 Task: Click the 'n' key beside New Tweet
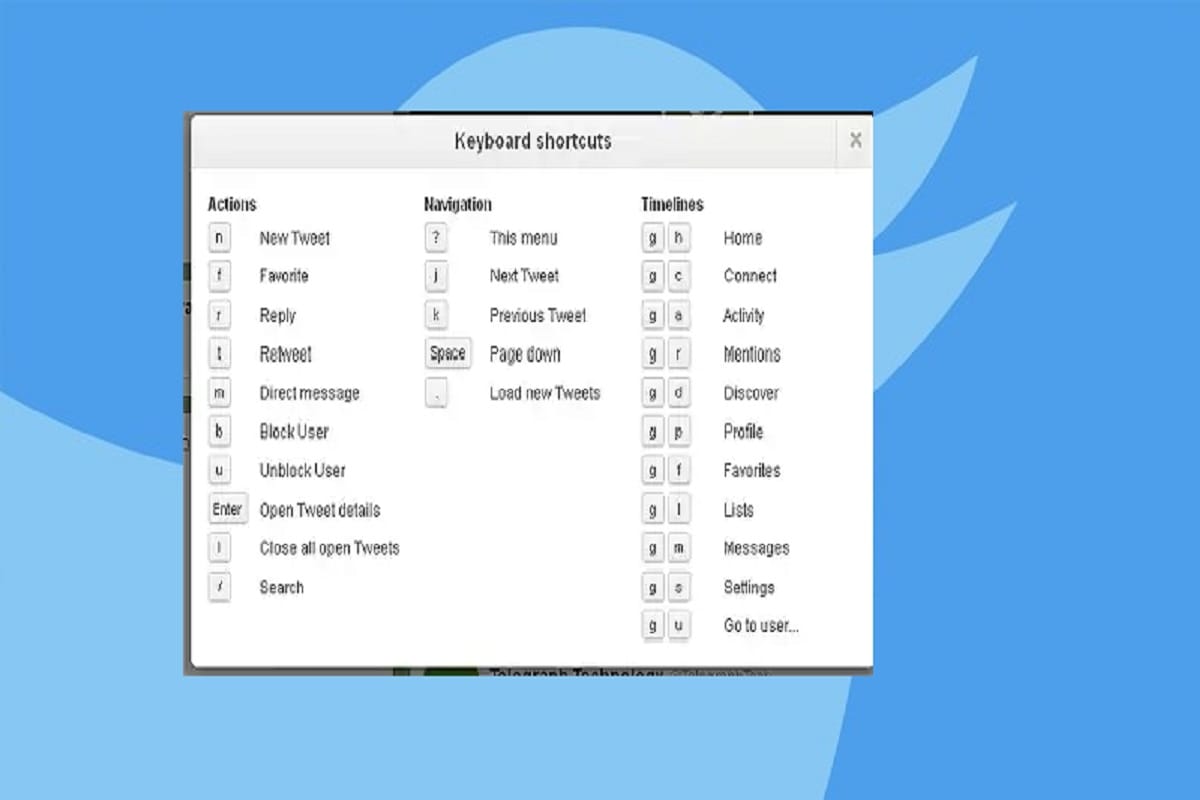click(x=219, y=238)
